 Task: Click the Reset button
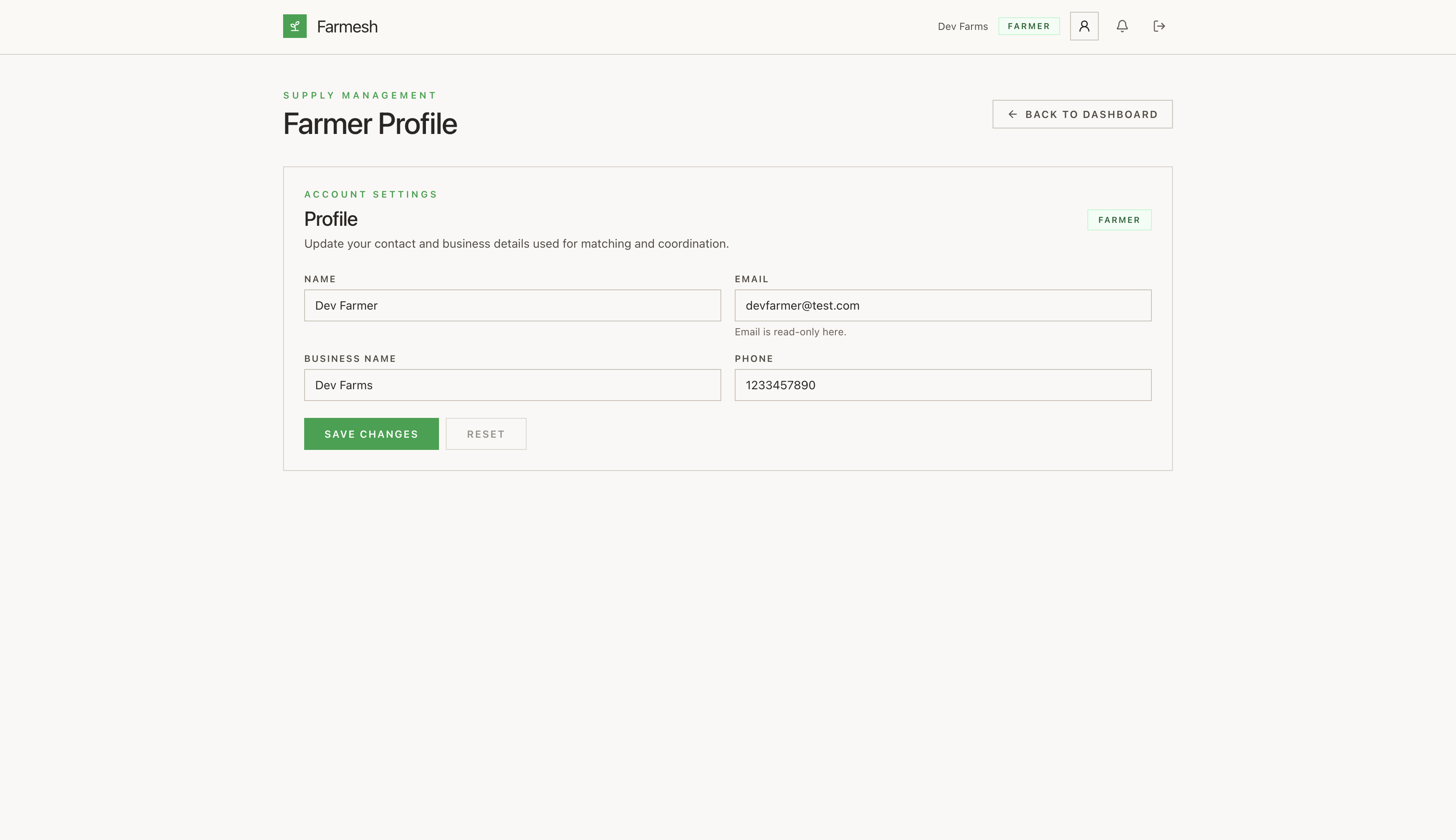485,434
